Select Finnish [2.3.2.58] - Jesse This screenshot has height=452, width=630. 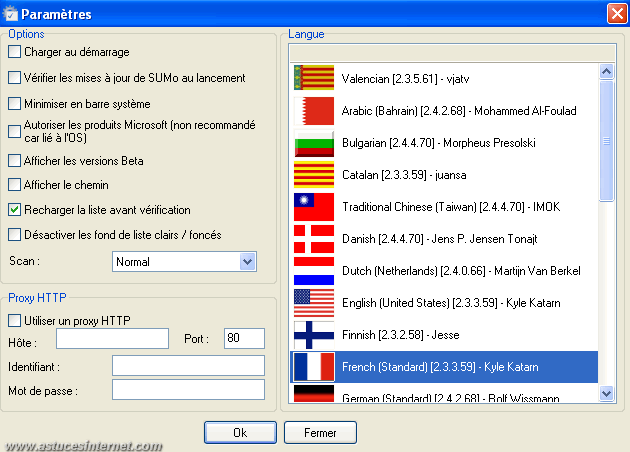[444, 335]
